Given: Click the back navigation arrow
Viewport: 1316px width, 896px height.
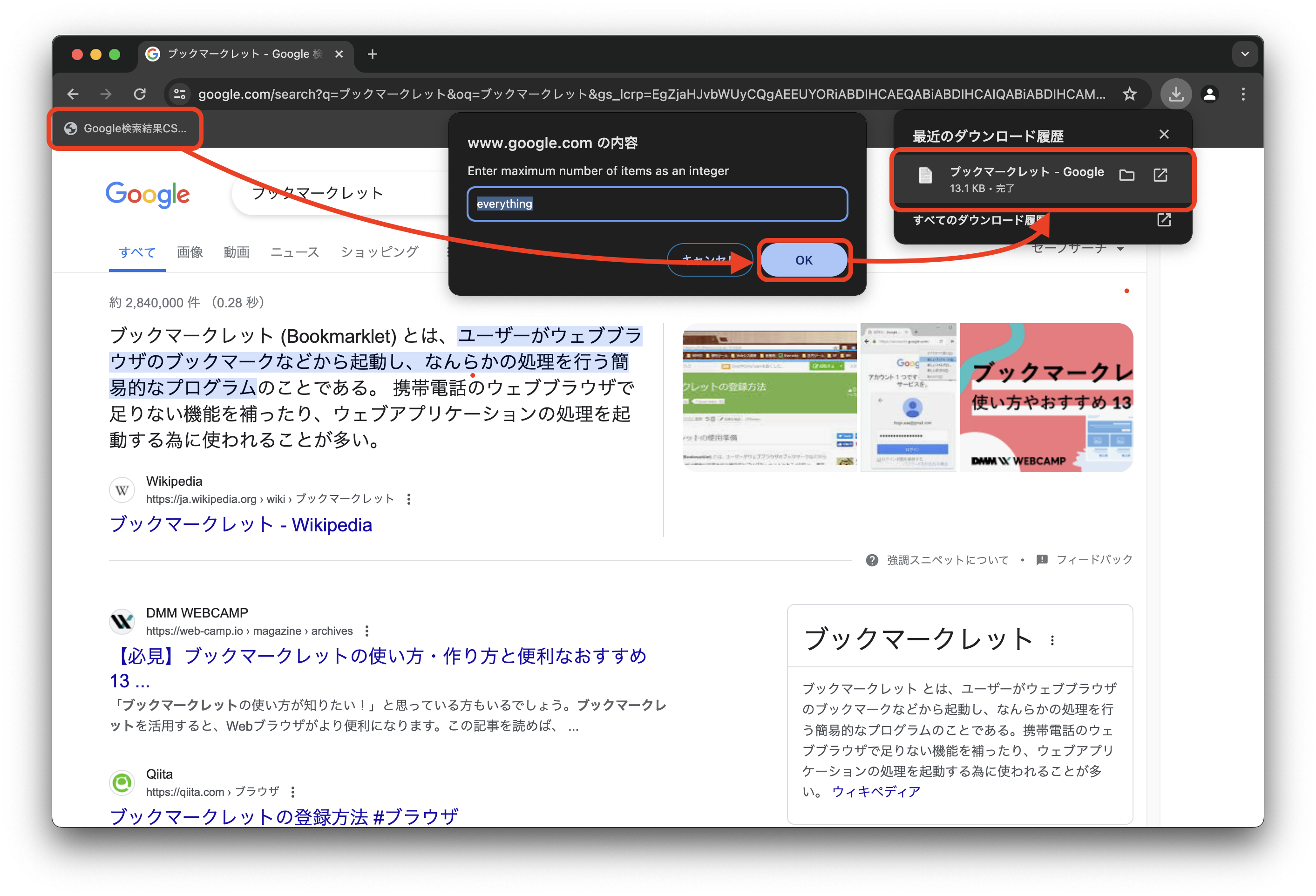Looking at the screenshot, I should [73, 94].
